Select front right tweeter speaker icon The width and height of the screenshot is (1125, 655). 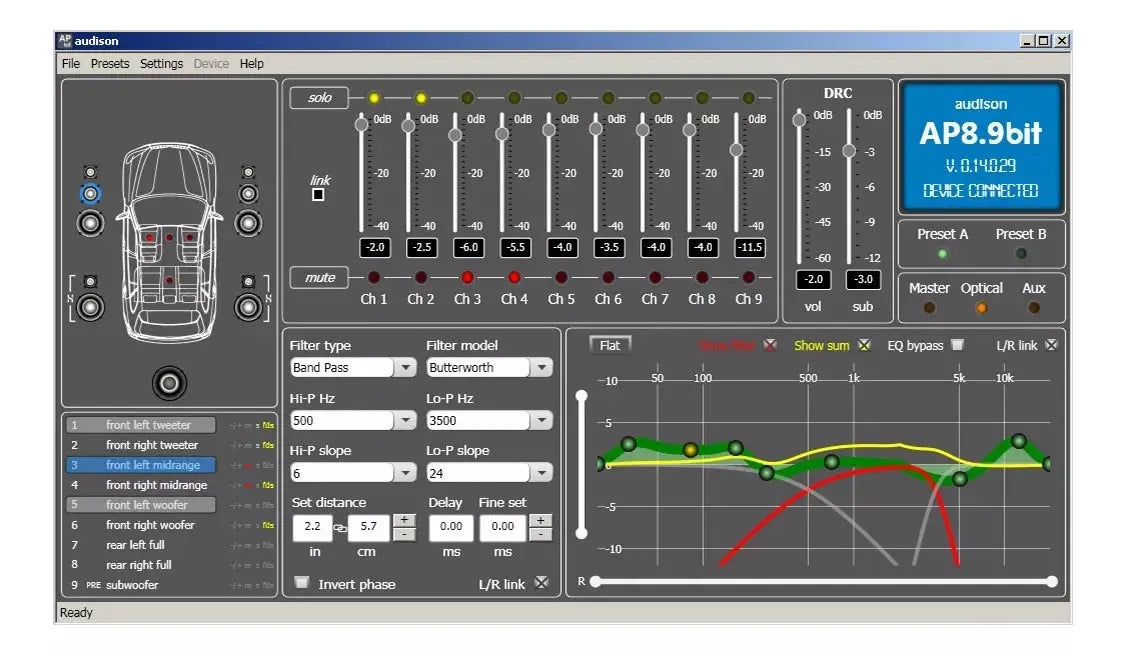click(248, 172)
